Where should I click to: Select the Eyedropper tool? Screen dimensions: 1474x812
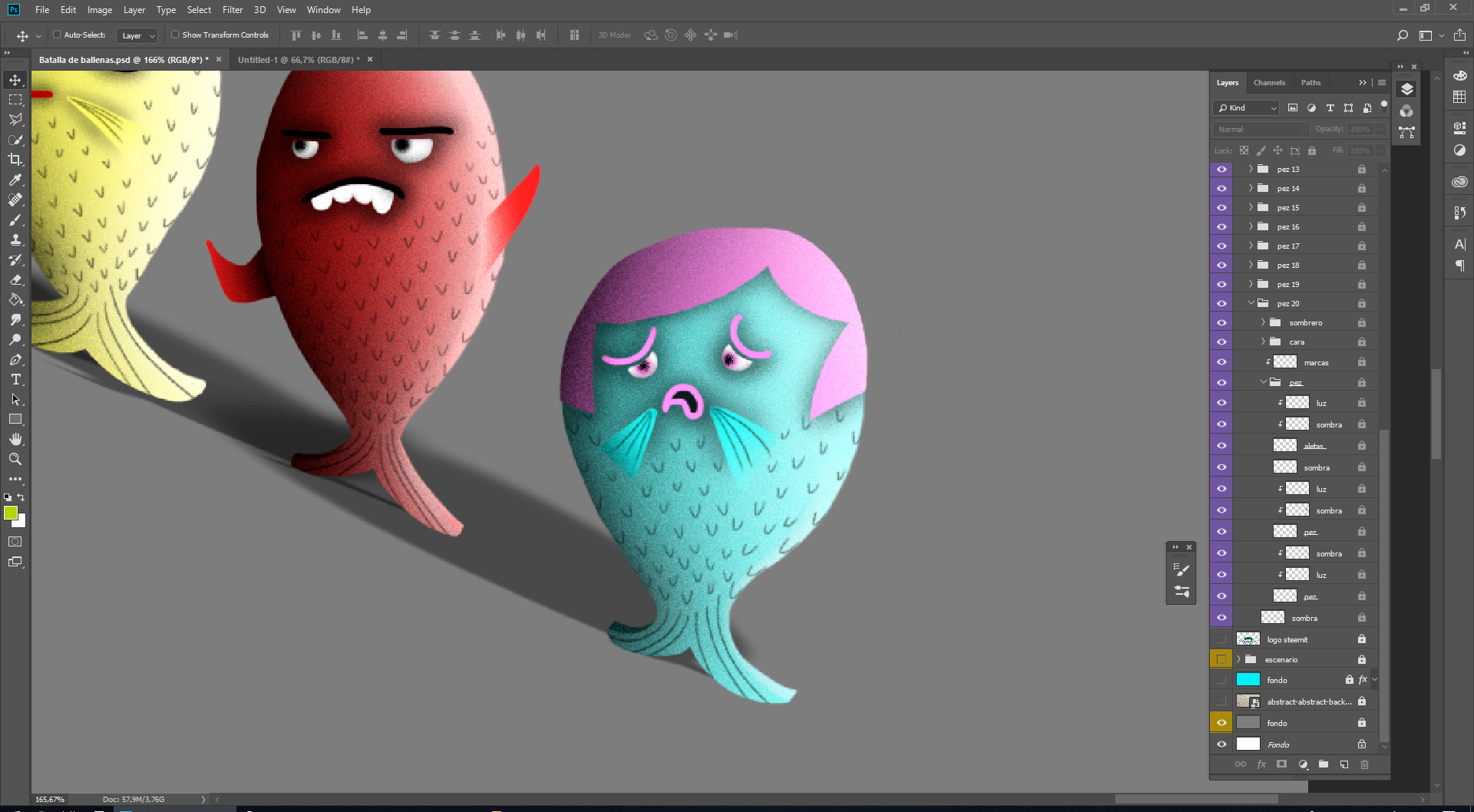pyautogui.click(x=15, y=180)
